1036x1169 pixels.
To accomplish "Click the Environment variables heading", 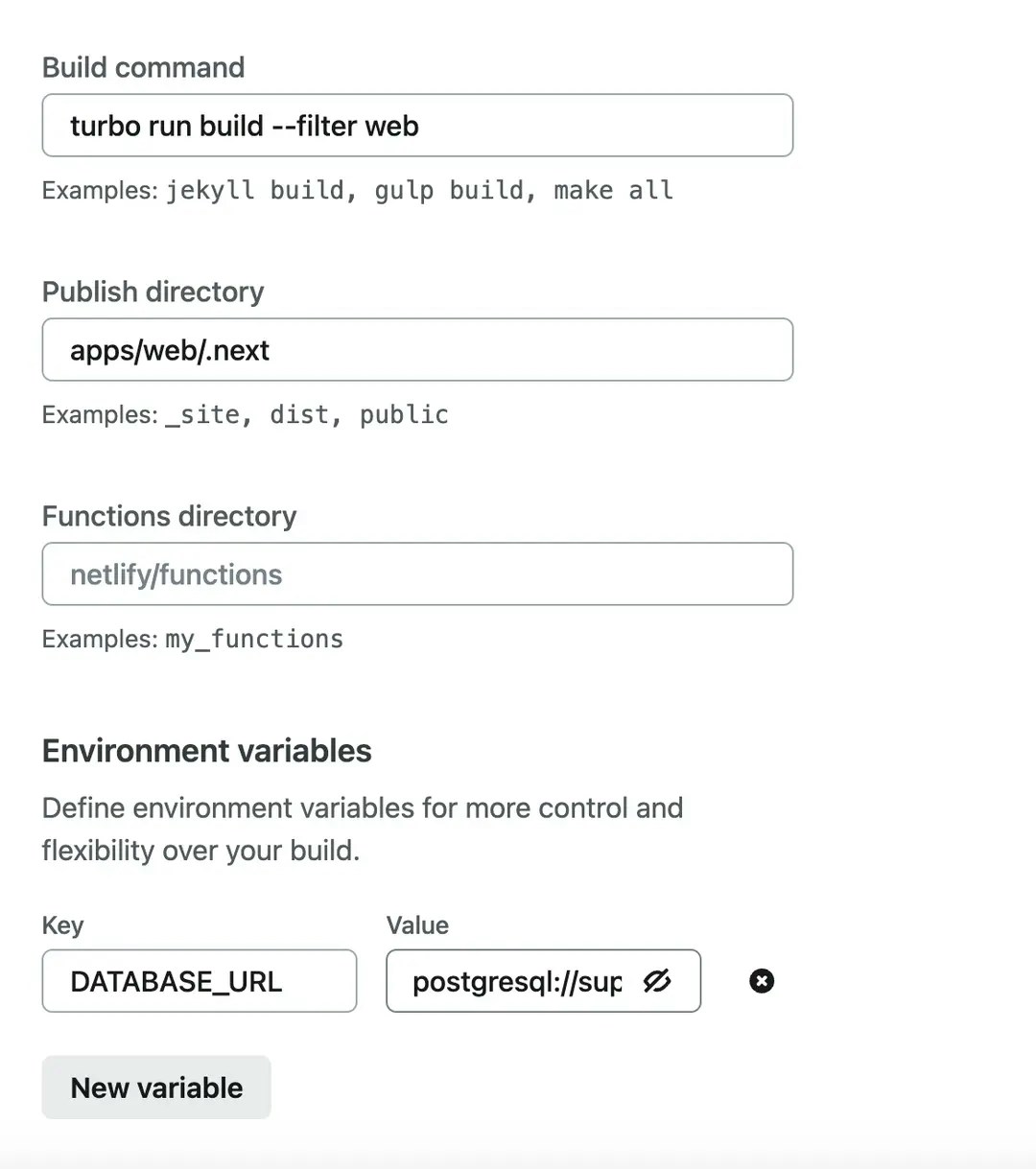I will (x=207, y=751).
